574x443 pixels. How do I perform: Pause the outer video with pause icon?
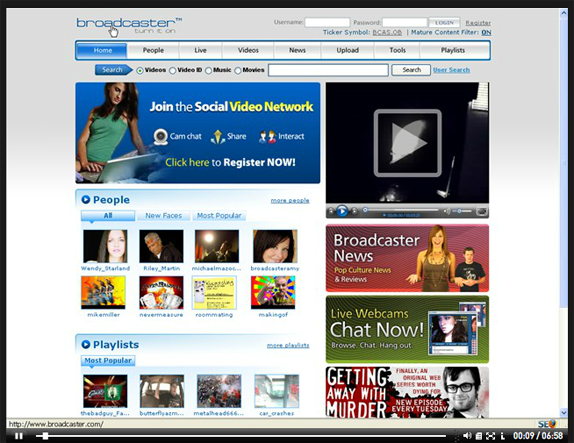coord(19,436)
